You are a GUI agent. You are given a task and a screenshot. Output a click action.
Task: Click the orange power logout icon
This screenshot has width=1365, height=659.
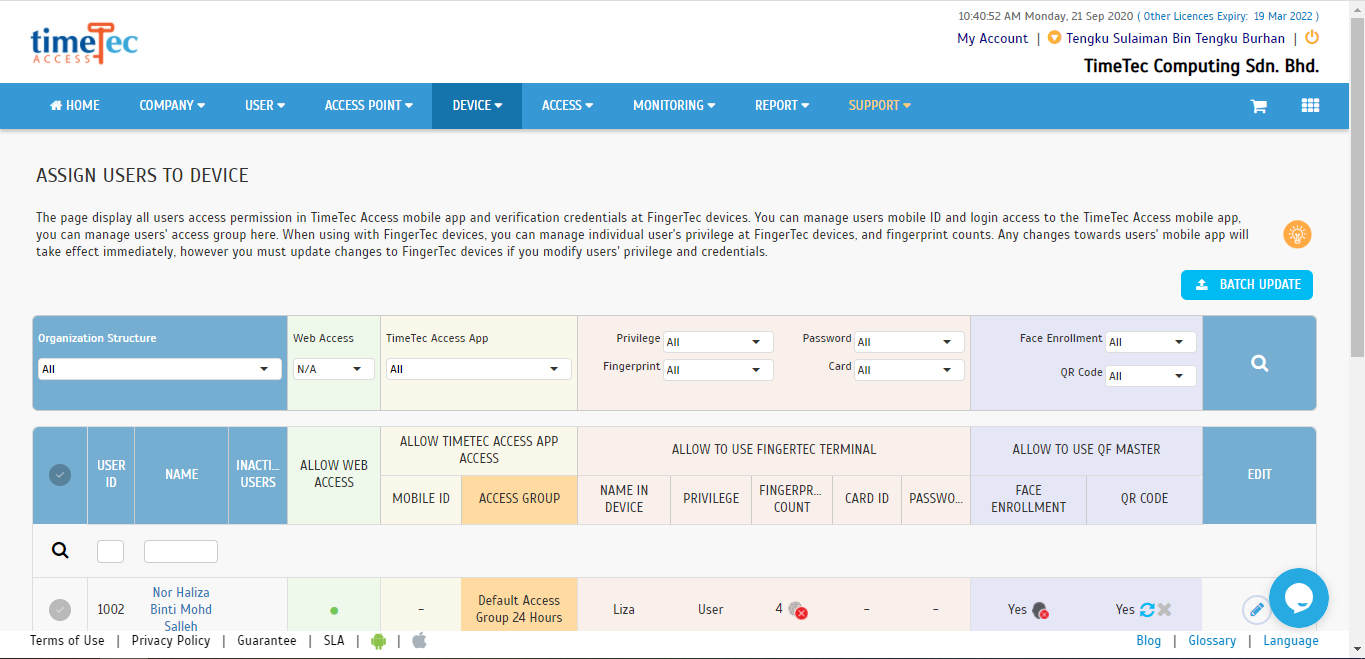pos(1312,38)
